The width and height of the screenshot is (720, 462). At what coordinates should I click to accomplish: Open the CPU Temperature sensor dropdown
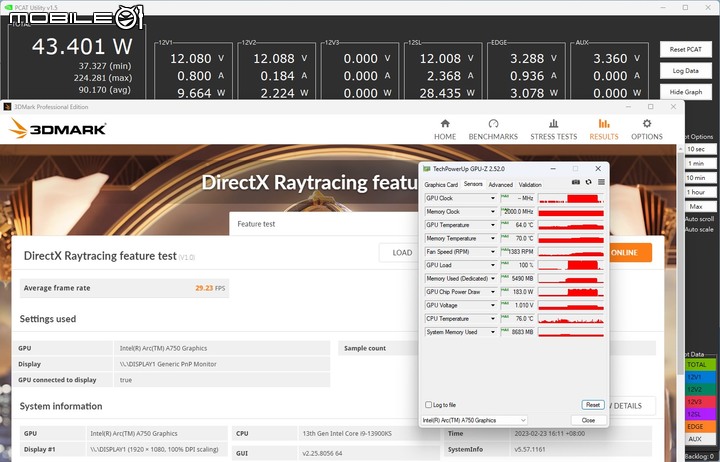[493, 318]
